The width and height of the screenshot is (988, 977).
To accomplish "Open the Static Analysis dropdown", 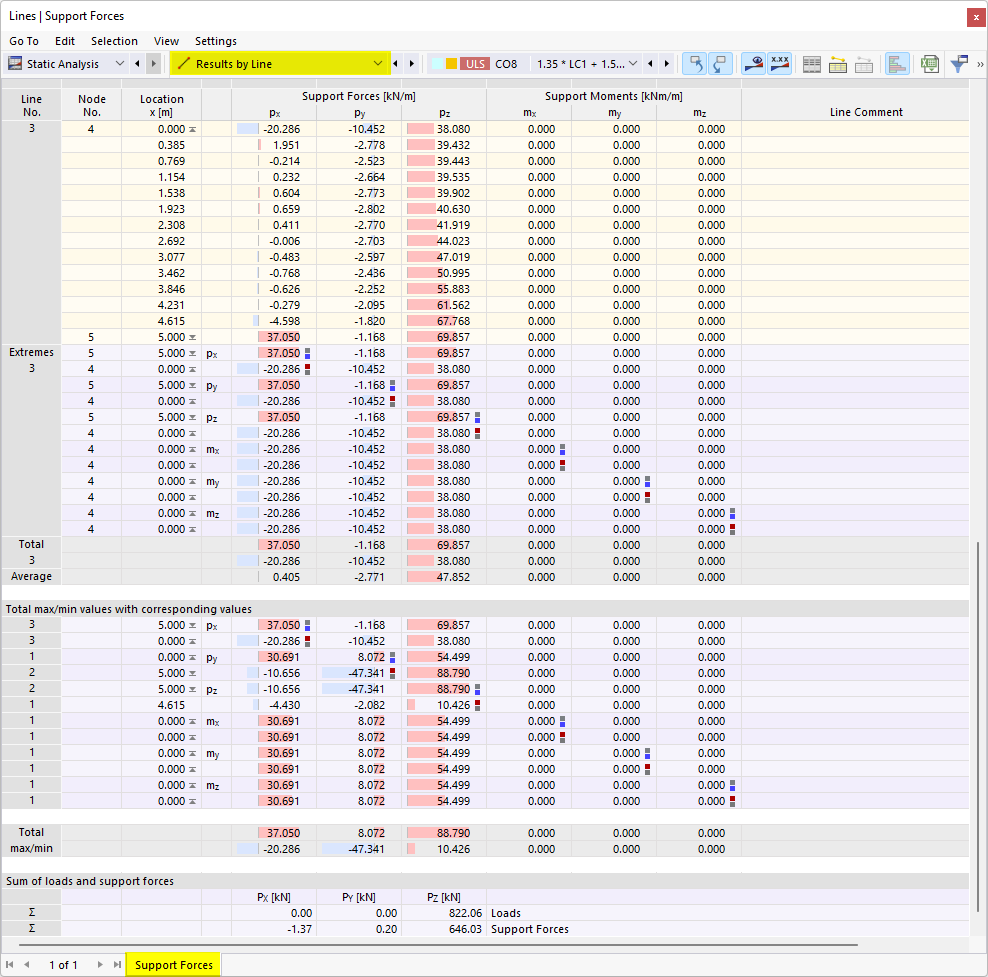I will click(x=120, y=63).
